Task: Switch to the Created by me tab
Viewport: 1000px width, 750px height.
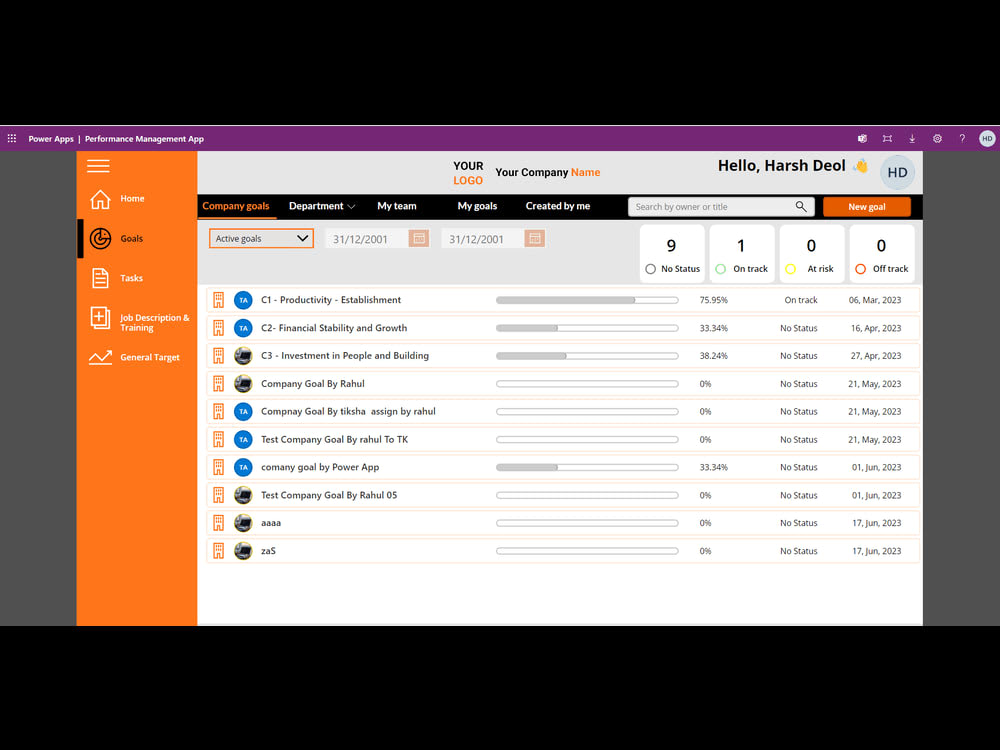Action: tap(557, 206)
